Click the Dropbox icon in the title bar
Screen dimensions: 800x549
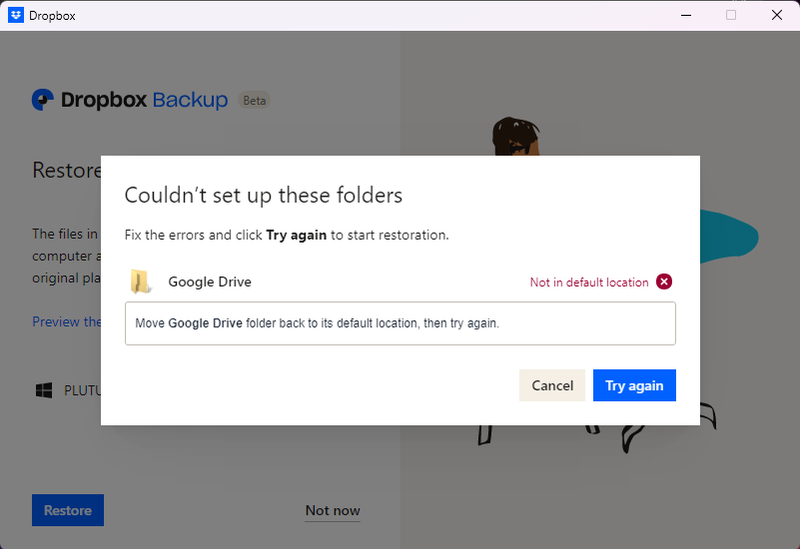16,15
